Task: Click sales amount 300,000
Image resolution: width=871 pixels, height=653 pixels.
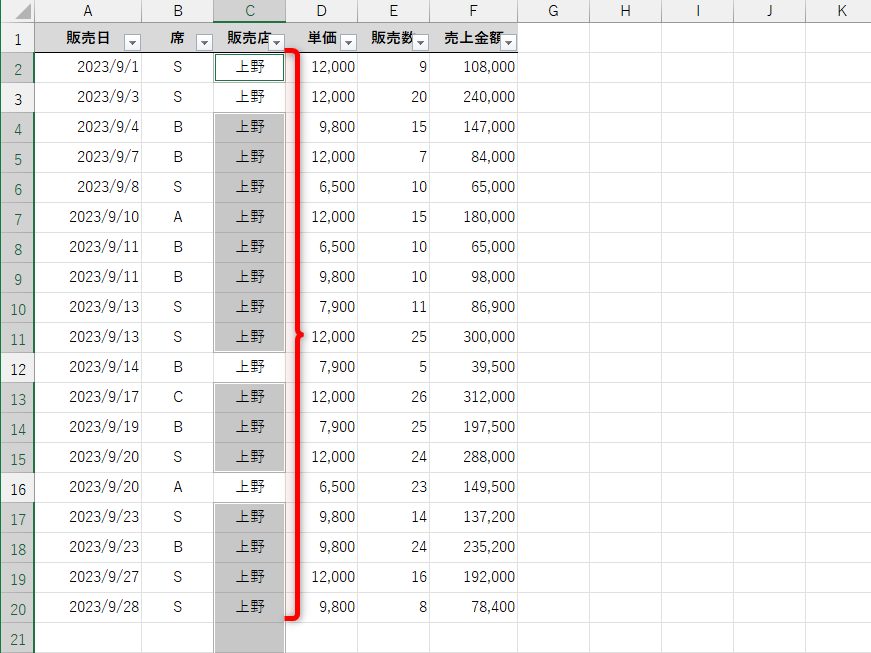Action: click(473, 337)
